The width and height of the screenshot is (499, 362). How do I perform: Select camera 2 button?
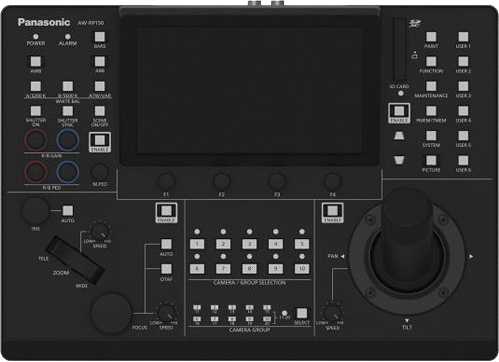pos(223,244)
